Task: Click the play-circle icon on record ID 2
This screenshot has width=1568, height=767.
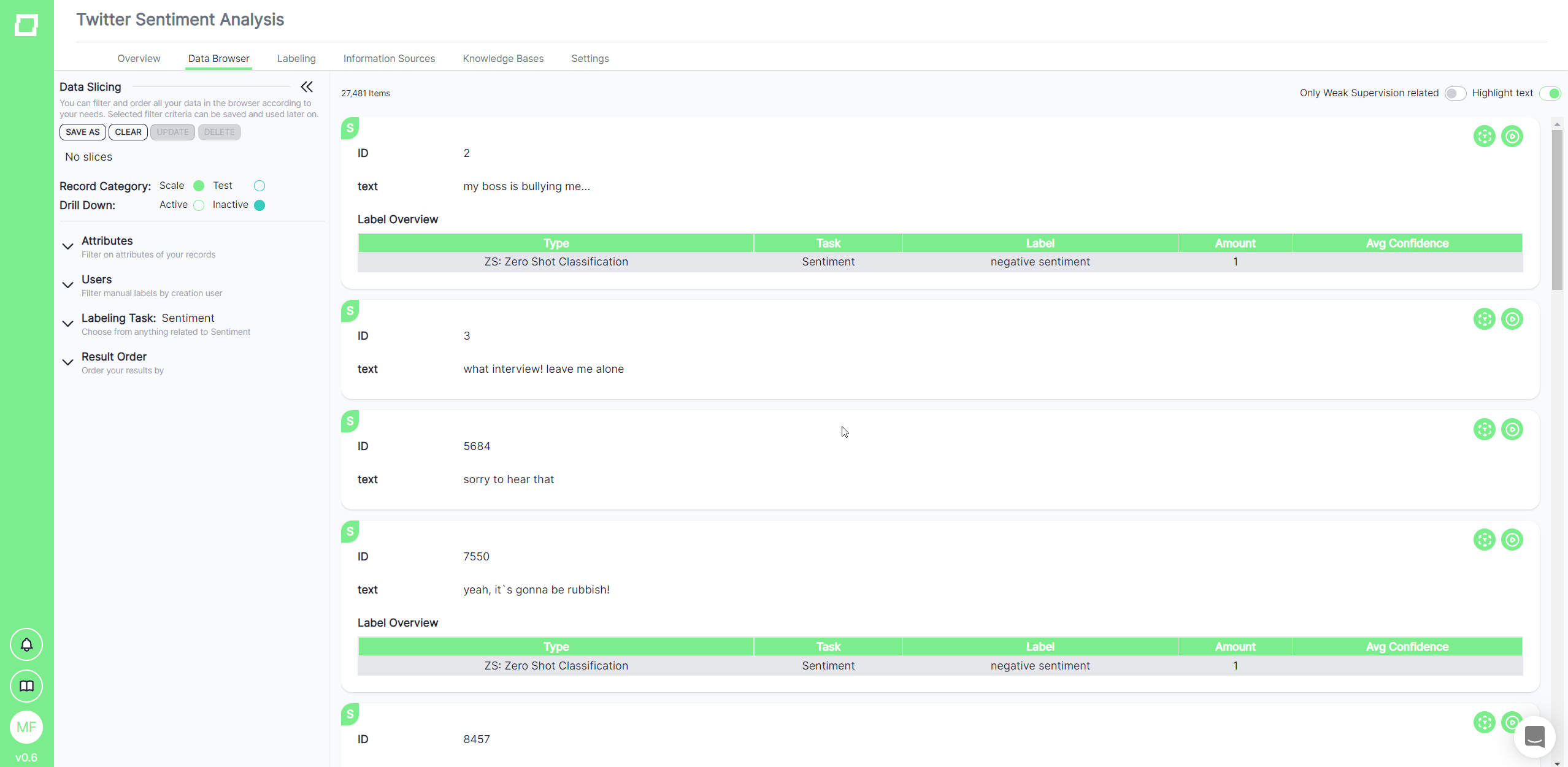Action: coord(1512,136)
